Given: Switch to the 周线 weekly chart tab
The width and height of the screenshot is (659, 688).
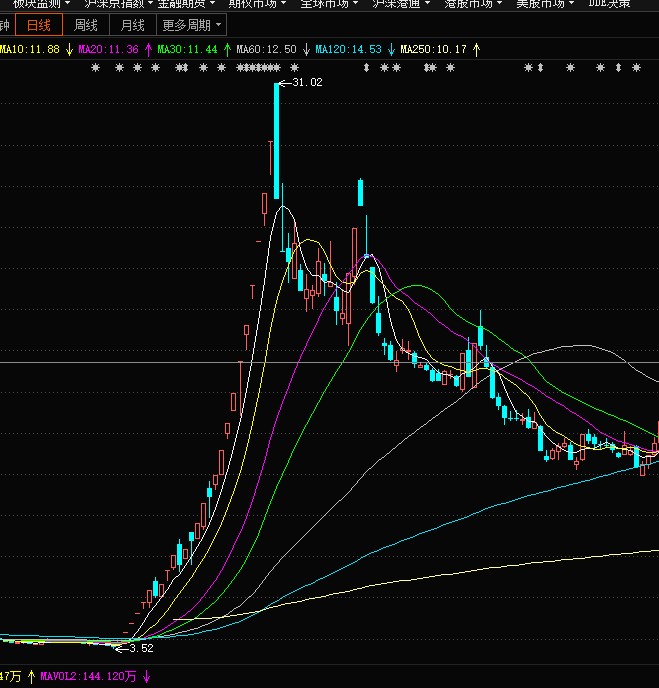Looking at the screenshot, I should pyautogui.click(x=86, y=25).
